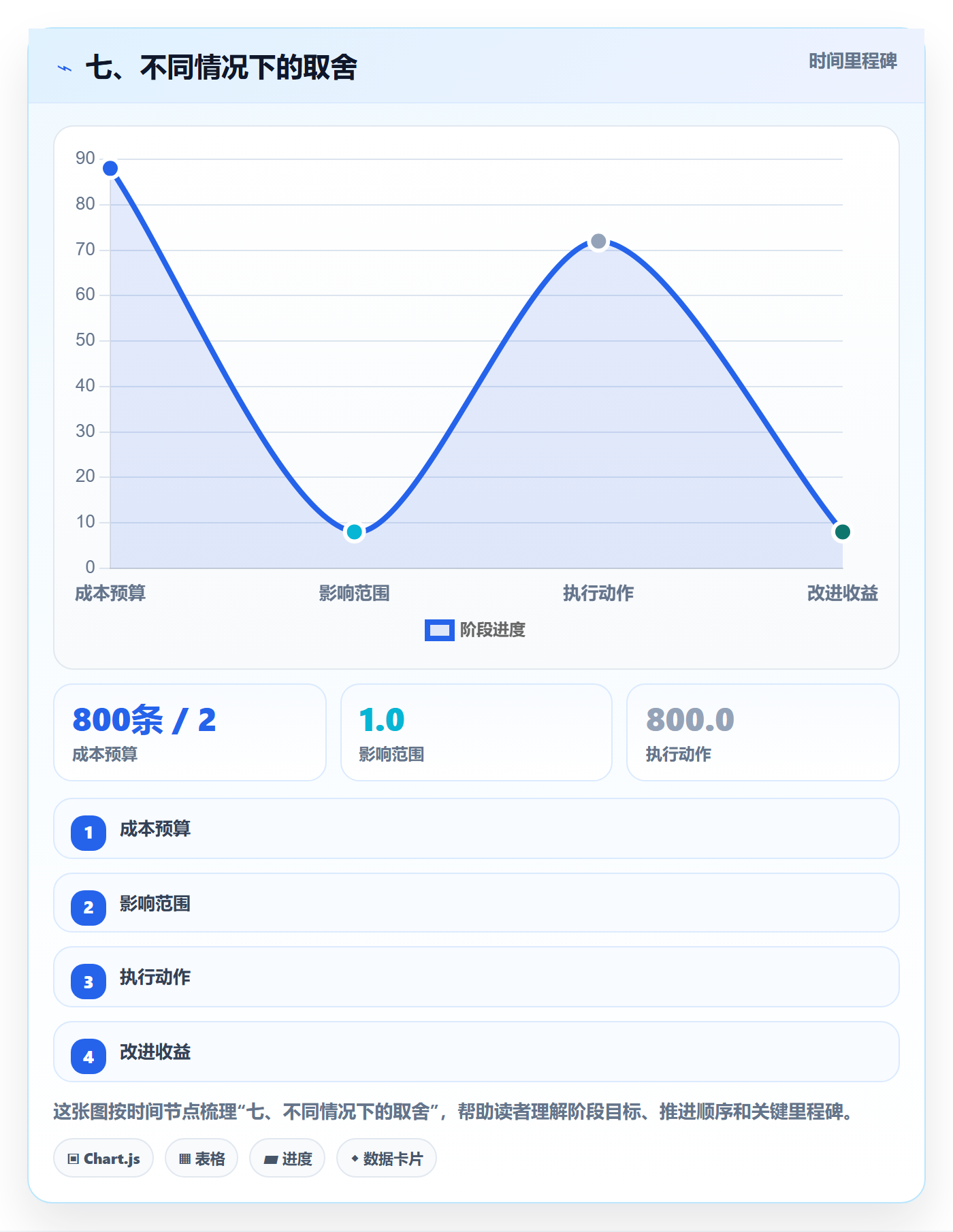Click the bar icon in 进度 tag
Screen dimensions: 953x1232
click(x=270, y=1159)
